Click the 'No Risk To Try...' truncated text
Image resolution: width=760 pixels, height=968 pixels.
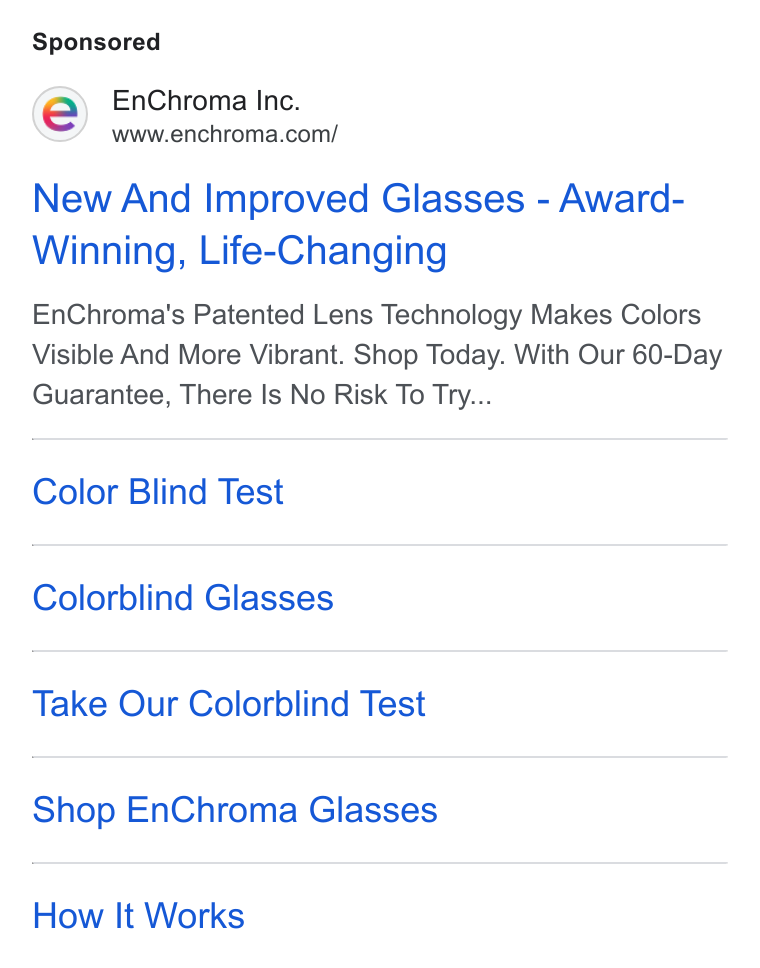pos(391,395)
